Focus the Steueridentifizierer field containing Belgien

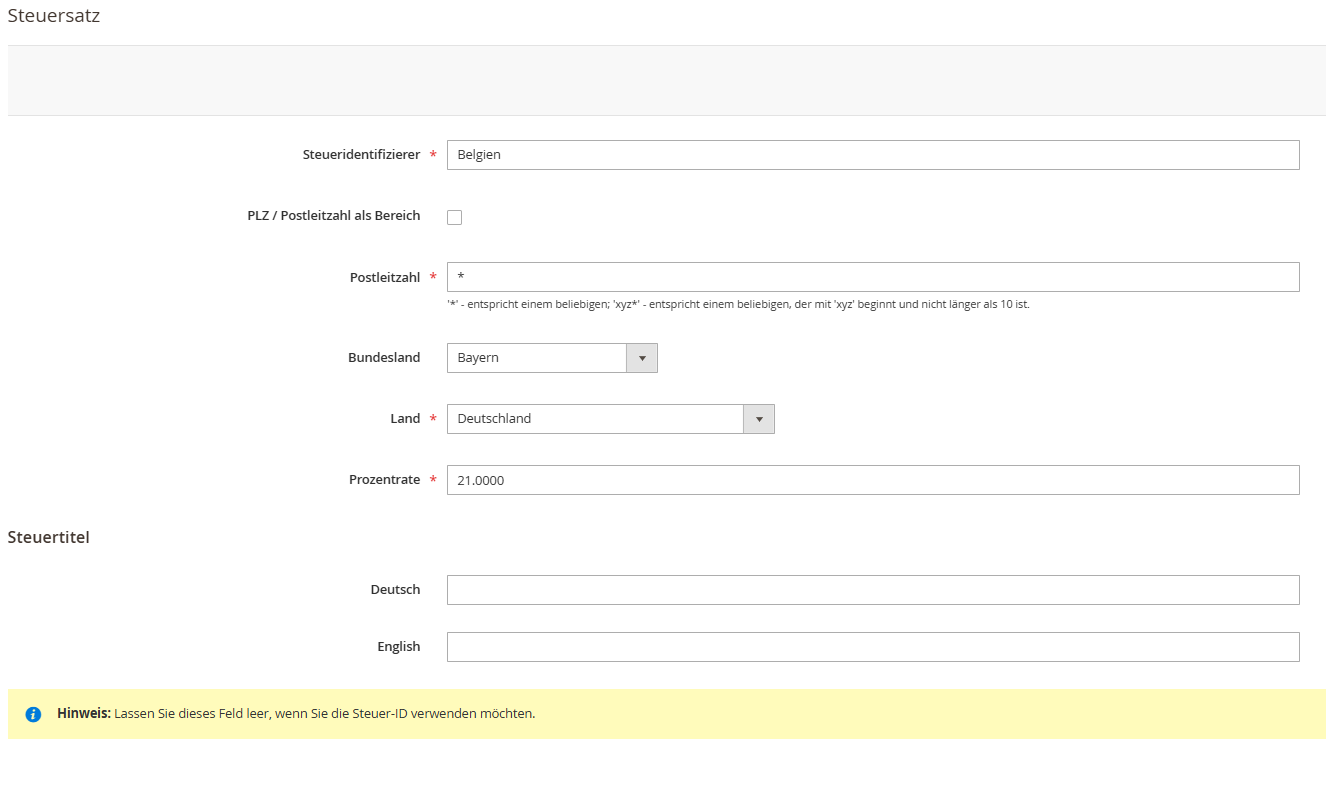873,155
